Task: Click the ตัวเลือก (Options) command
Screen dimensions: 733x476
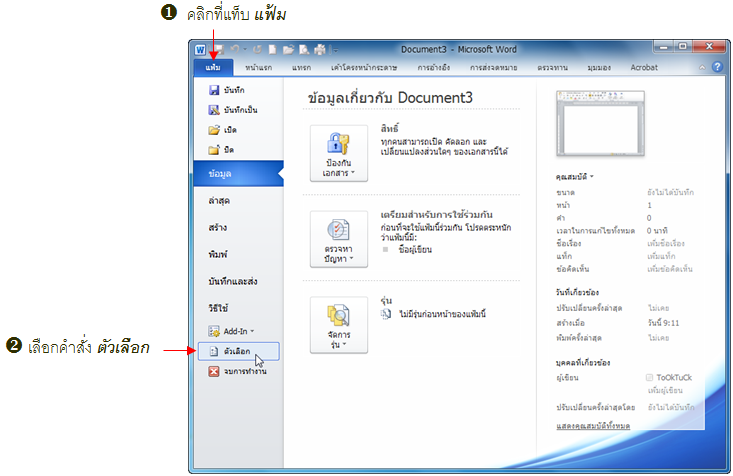Action: coord(238,351)
